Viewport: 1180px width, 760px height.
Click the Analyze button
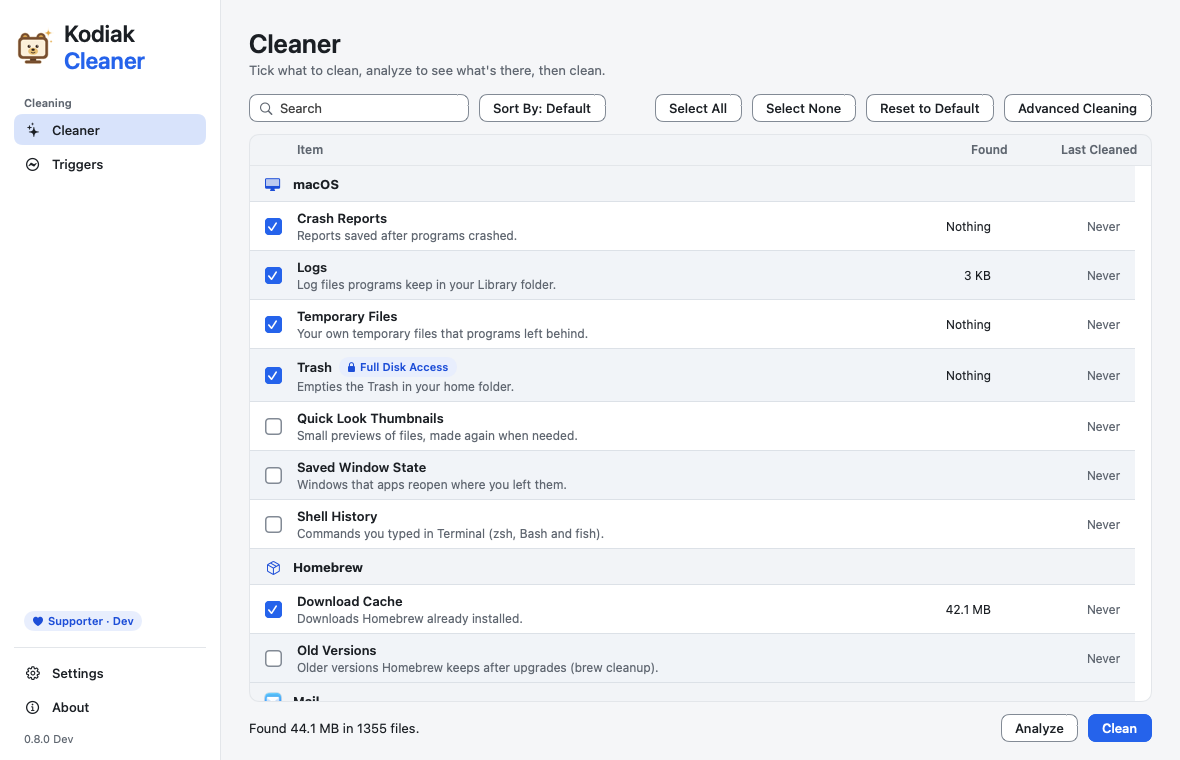pos(1039,728)
